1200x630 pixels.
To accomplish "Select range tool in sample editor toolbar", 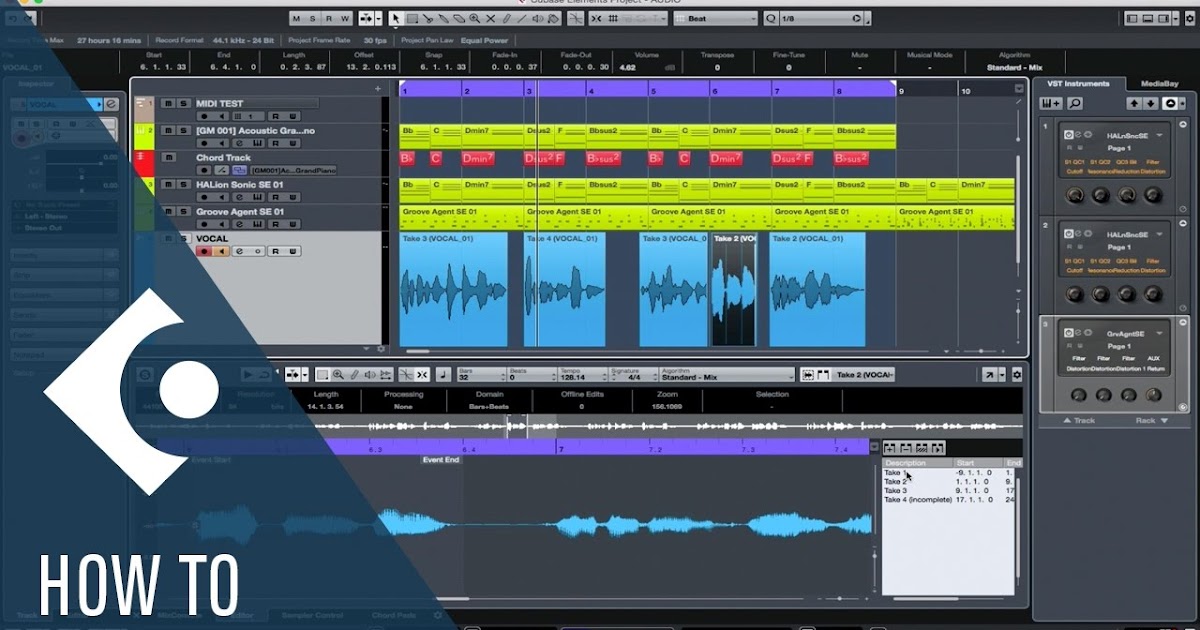I will click(x=322, y=375).
